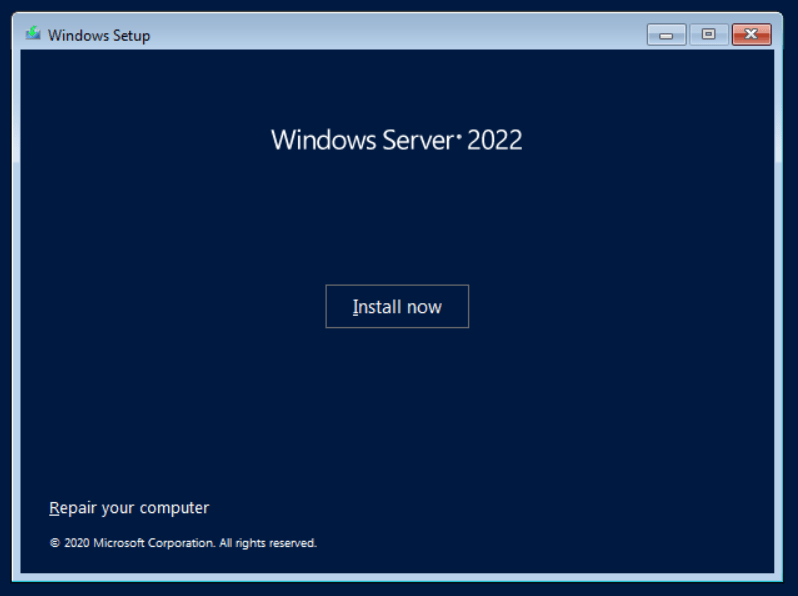The width and height of the screenshot is (798, 596).
Task: Click the word Server in the heading
Action: coord(416,140)
